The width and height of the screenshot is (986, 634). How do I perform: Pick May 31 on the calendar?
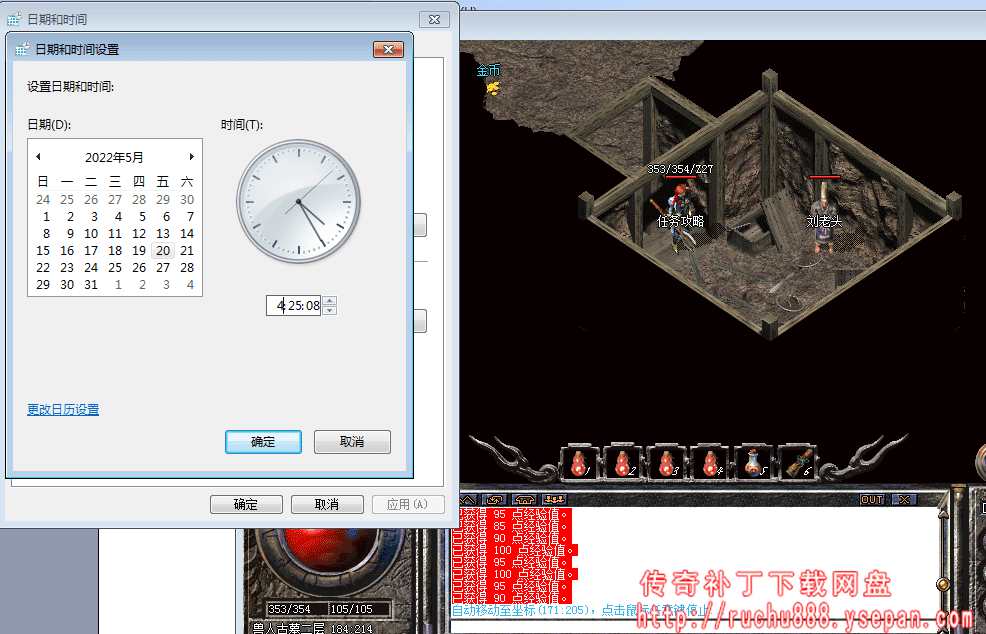pos(91,285)
